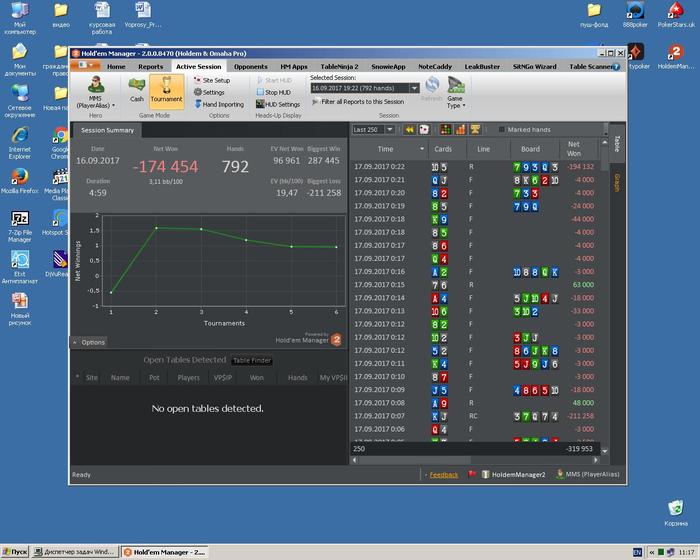Viewport: 700px width, 560px height.
Task: Select the hand row at 17.09.2017 0:08
Action: pyautogui.click(x=475, y=403)
